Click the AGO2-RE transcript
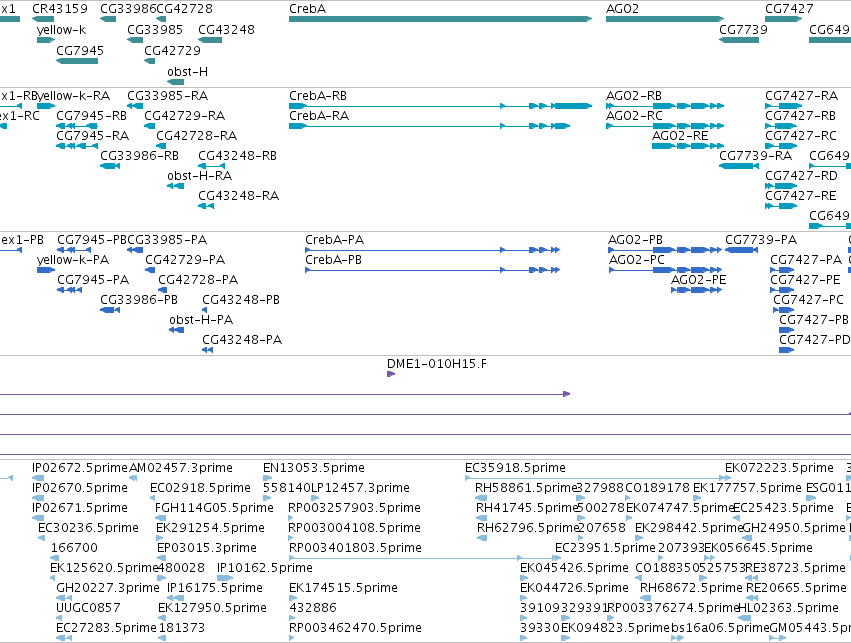 [688, 146]
